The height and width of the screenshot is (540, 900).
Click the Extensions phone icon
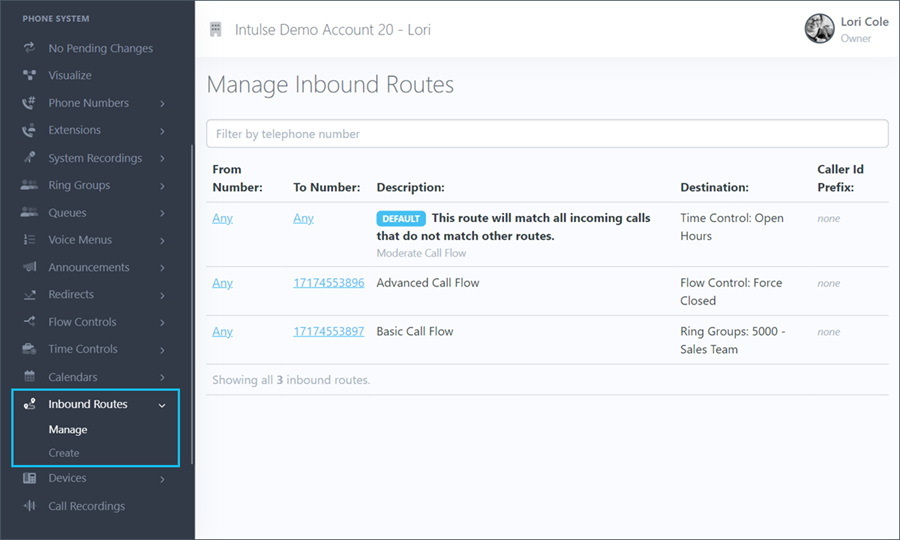pyautogui.click(x=29, y=130)
